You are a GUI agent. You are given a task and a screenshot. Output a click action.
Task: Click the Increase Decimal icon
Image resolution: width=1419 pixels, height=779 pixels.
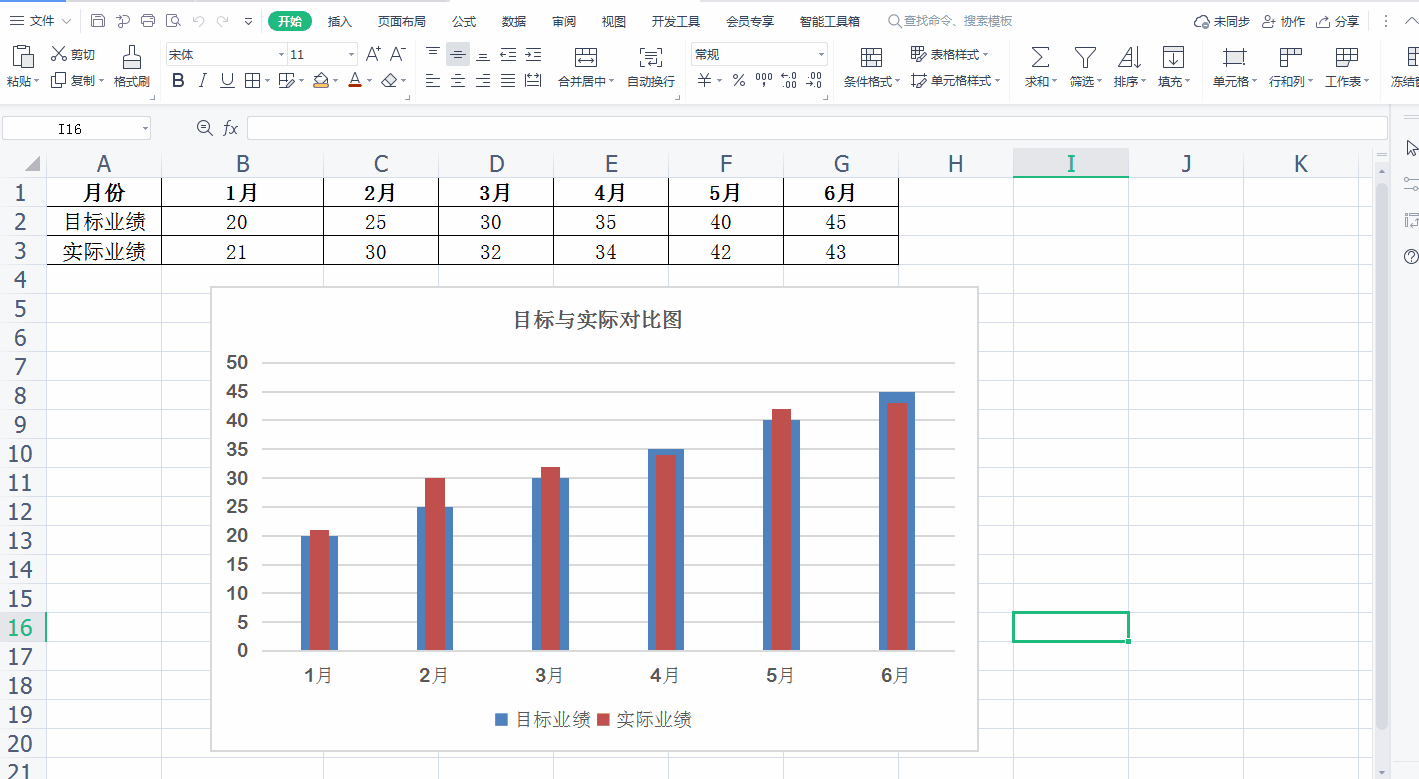pos(789,80)
